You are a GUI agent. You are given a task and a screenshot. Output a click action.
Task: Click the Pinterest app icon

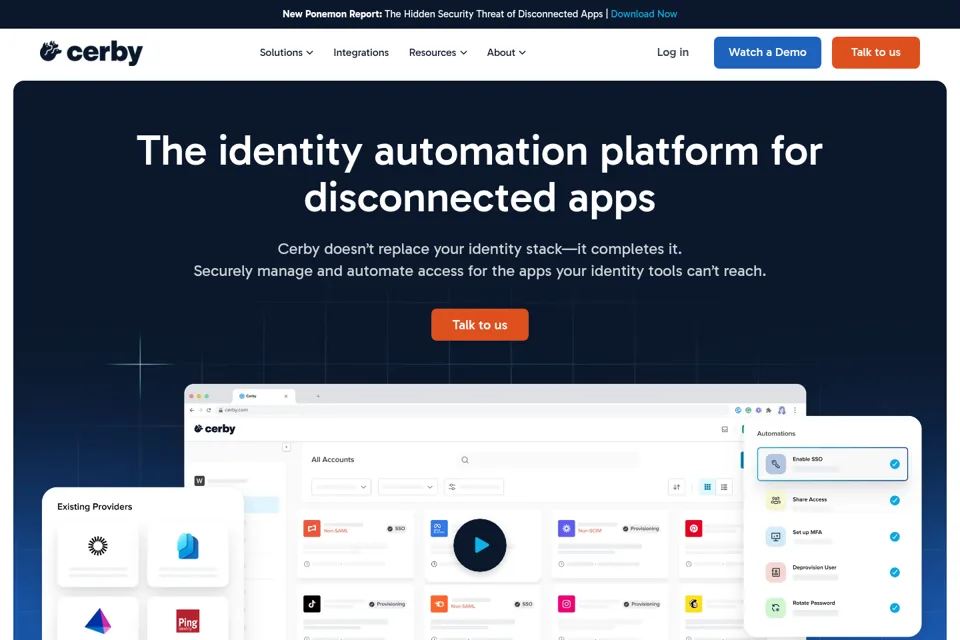click(694, 528)
